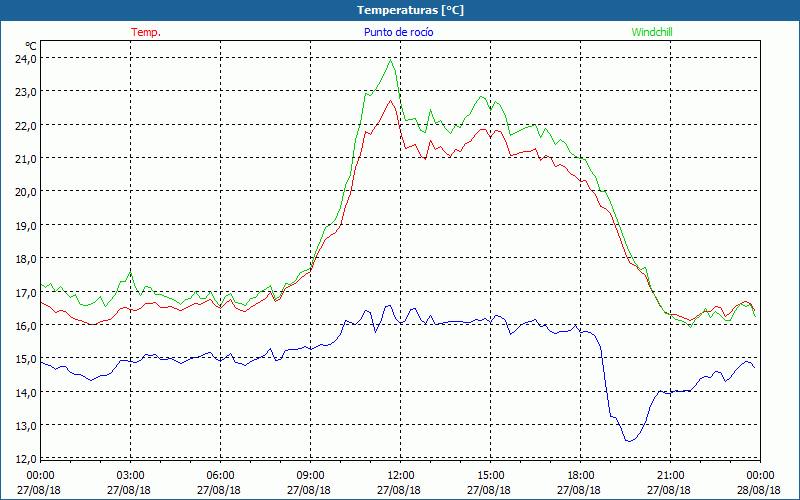Click the 20,0 y-axis value
Image resolution: width=800 pixels, height=500 pixels.
click(x=26, y=192)
